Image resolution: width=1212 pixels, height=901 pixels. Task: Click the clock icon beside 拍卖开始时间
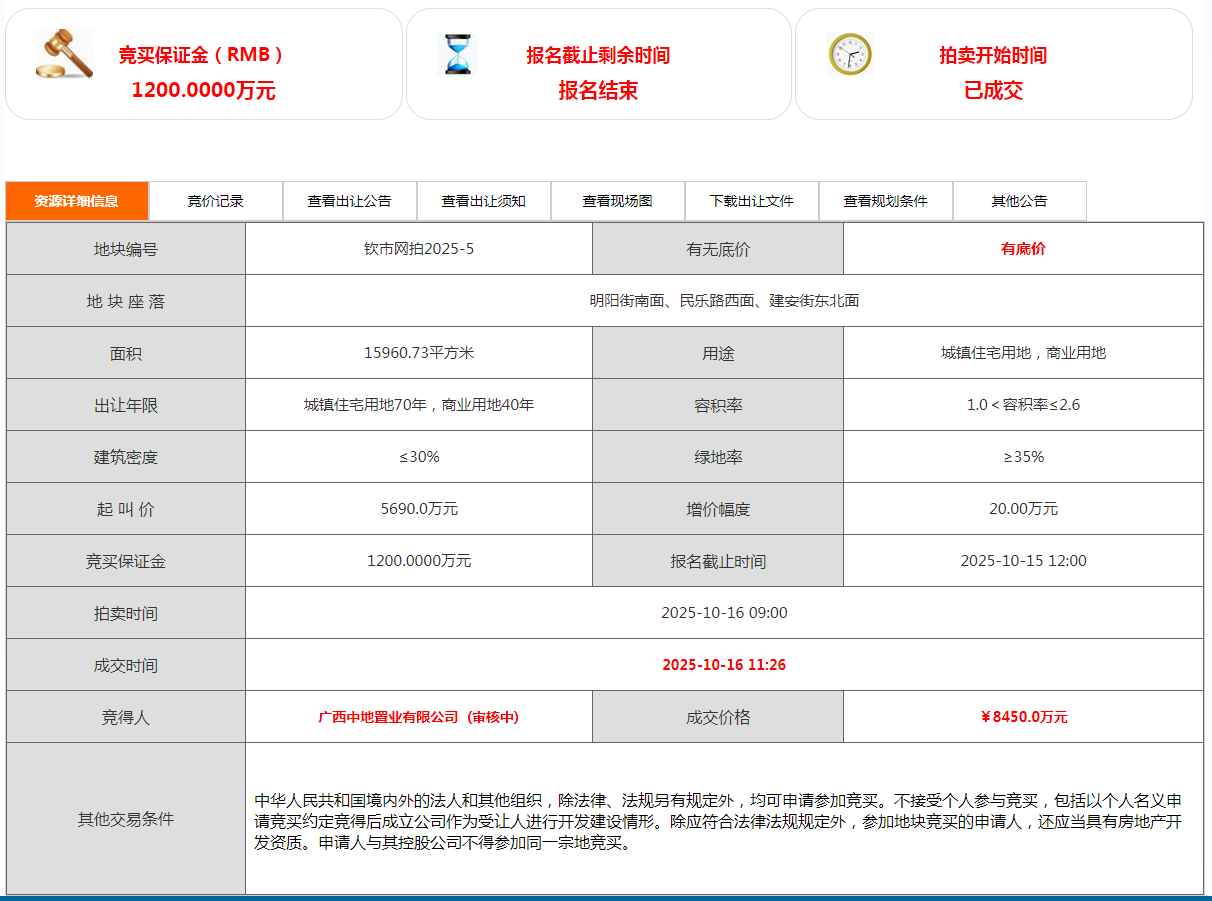pyautogui.click(x=850, y=54)
